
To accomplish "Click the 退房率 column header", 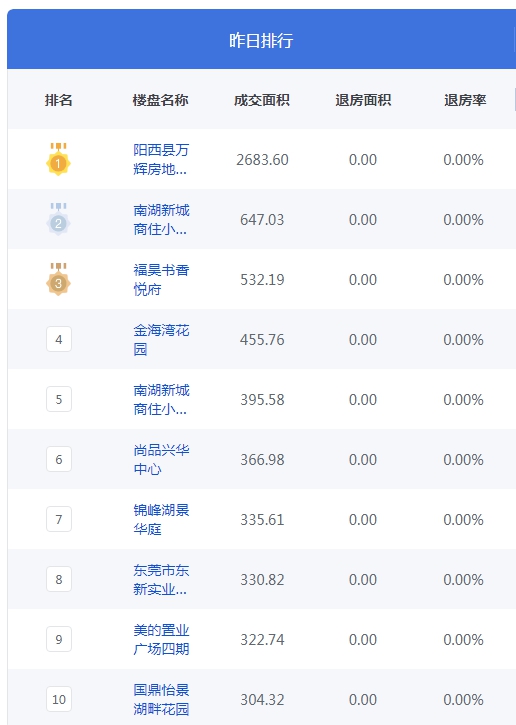I will coord(465,100).
